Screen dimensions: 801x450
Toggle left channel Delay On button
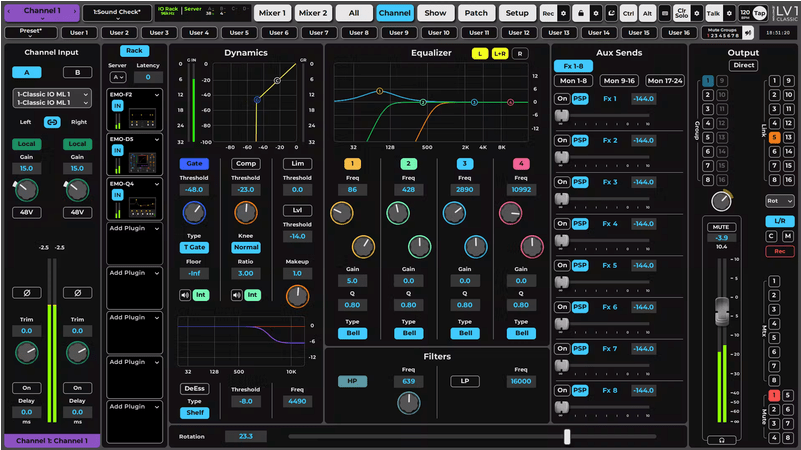click(27, 388)
